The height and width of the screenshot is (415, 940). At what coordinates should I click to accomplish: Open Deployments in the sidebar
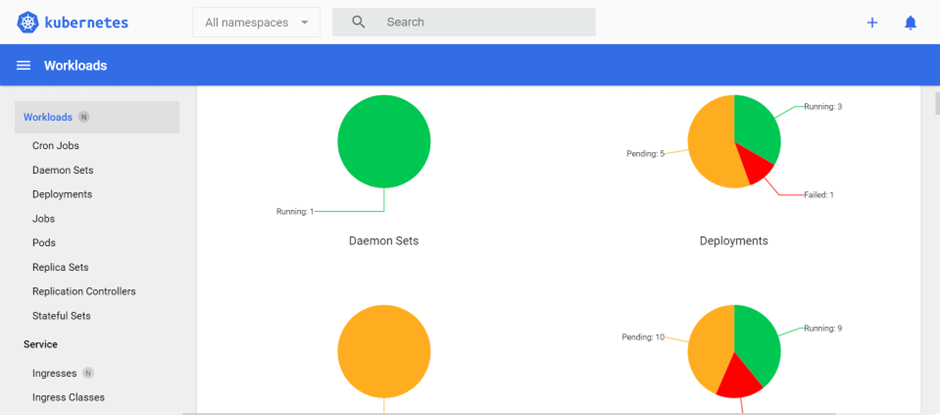[x=62, y=194]
